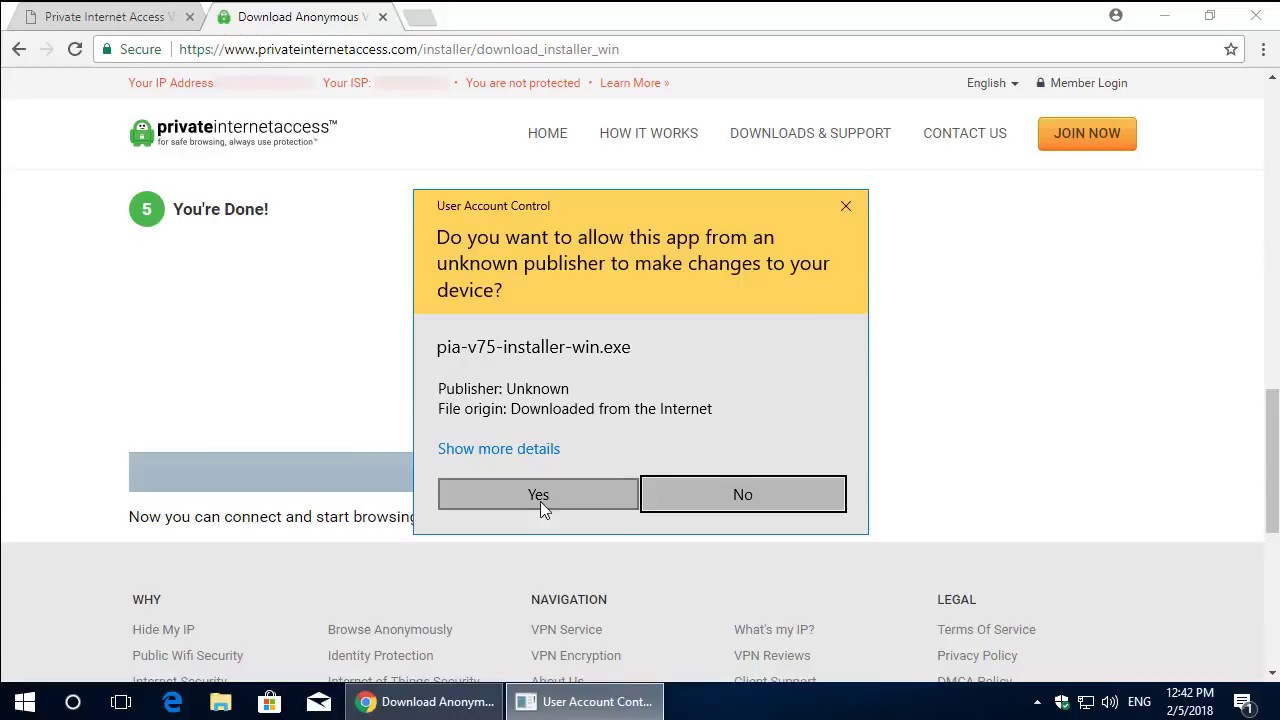Open Cortana search circle icon
Viewport: 1280px width, 720px height.
pyautogui.click(x=72, y=702)
